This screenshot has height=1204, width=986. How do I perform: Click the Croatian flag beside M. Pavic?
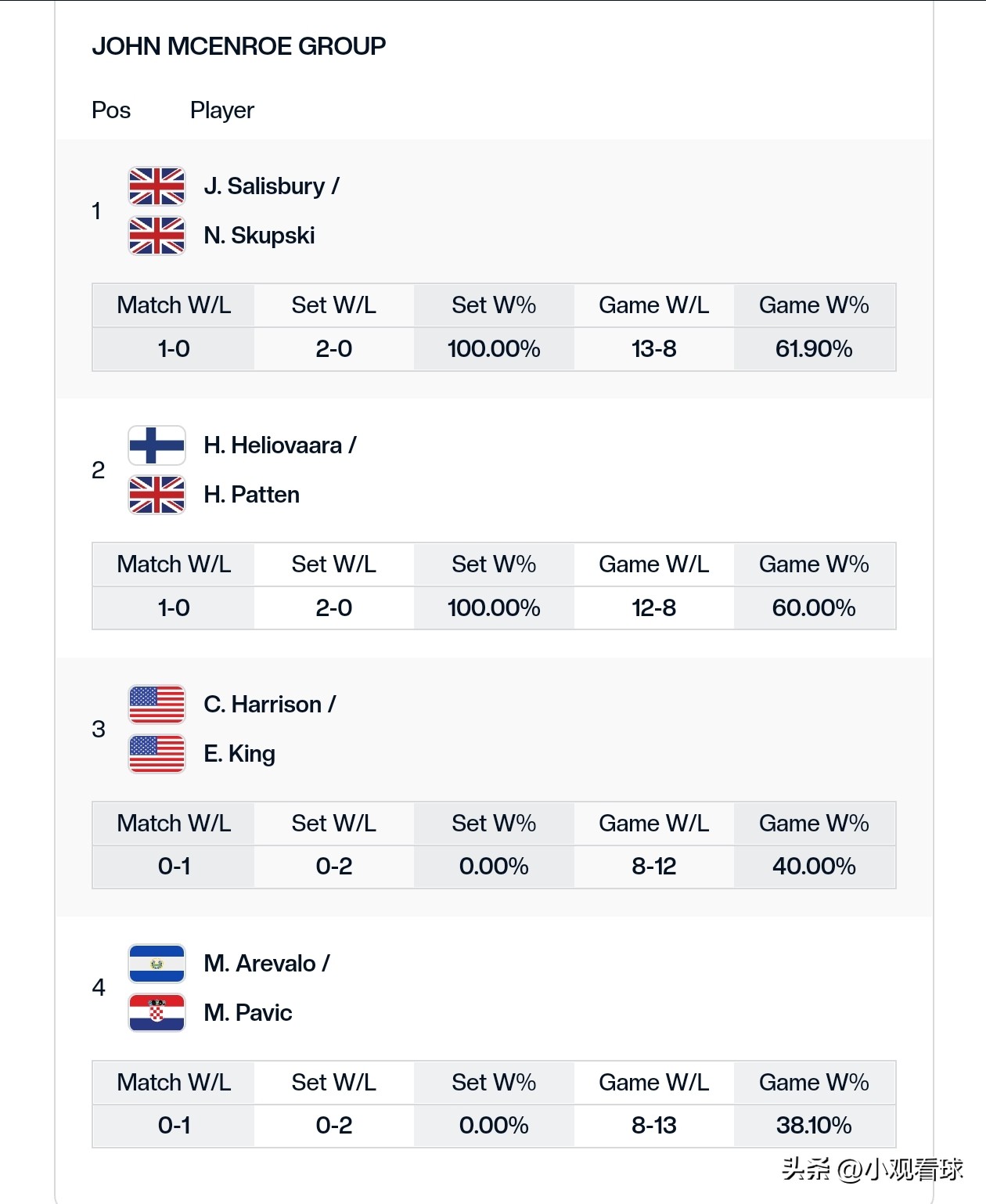[x=157, y=1013]
